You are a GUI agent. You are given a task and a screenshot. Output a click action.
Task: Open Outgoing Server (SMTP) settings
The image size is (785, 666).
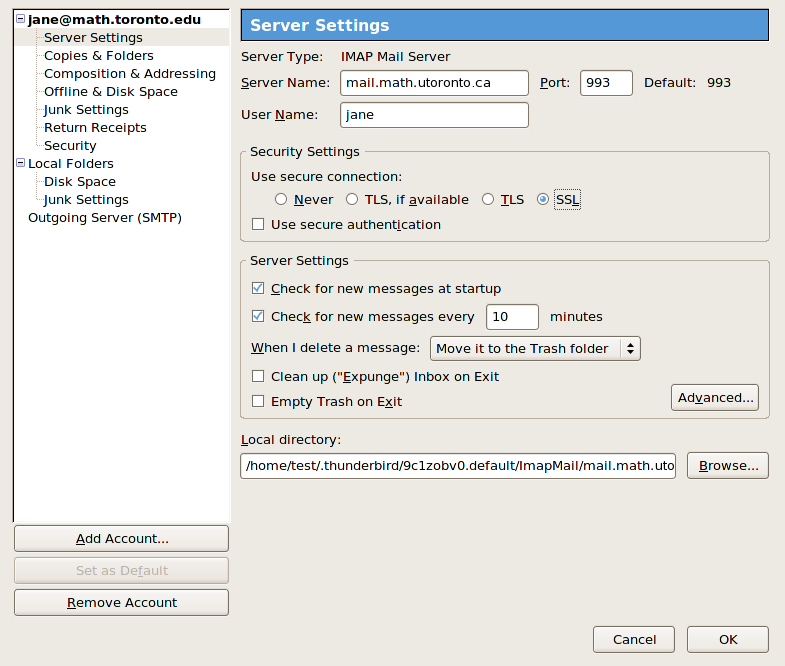point(105,218)
